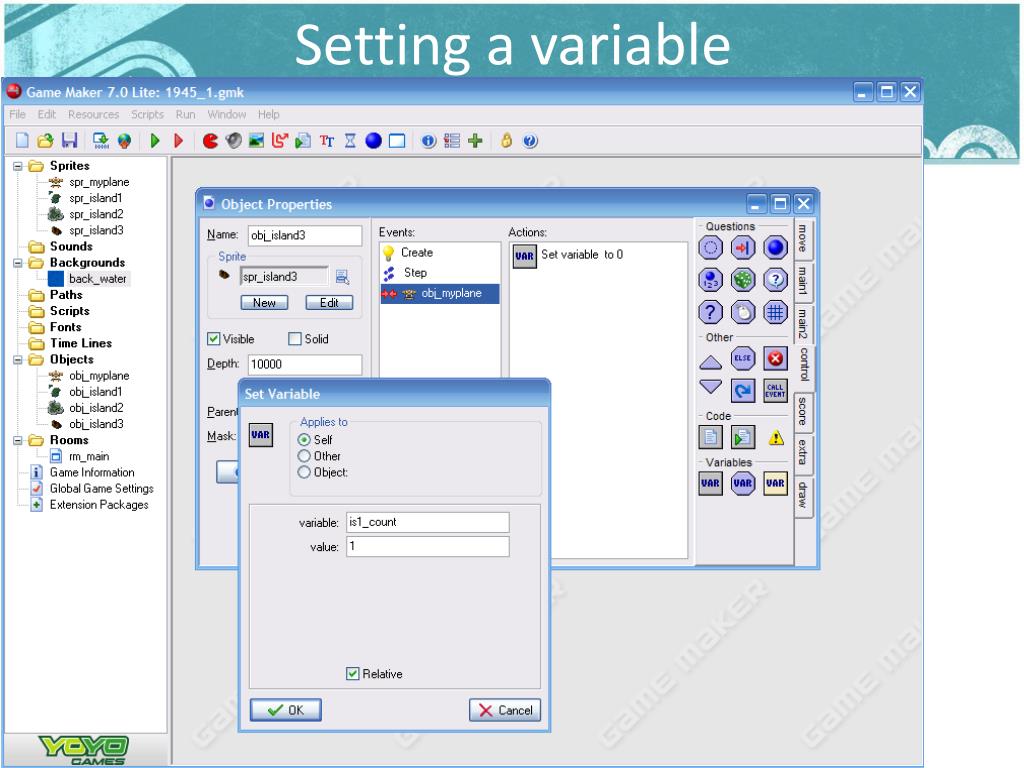
Task: Select the Test Chance dice action icon
Action: coord(743,280)
